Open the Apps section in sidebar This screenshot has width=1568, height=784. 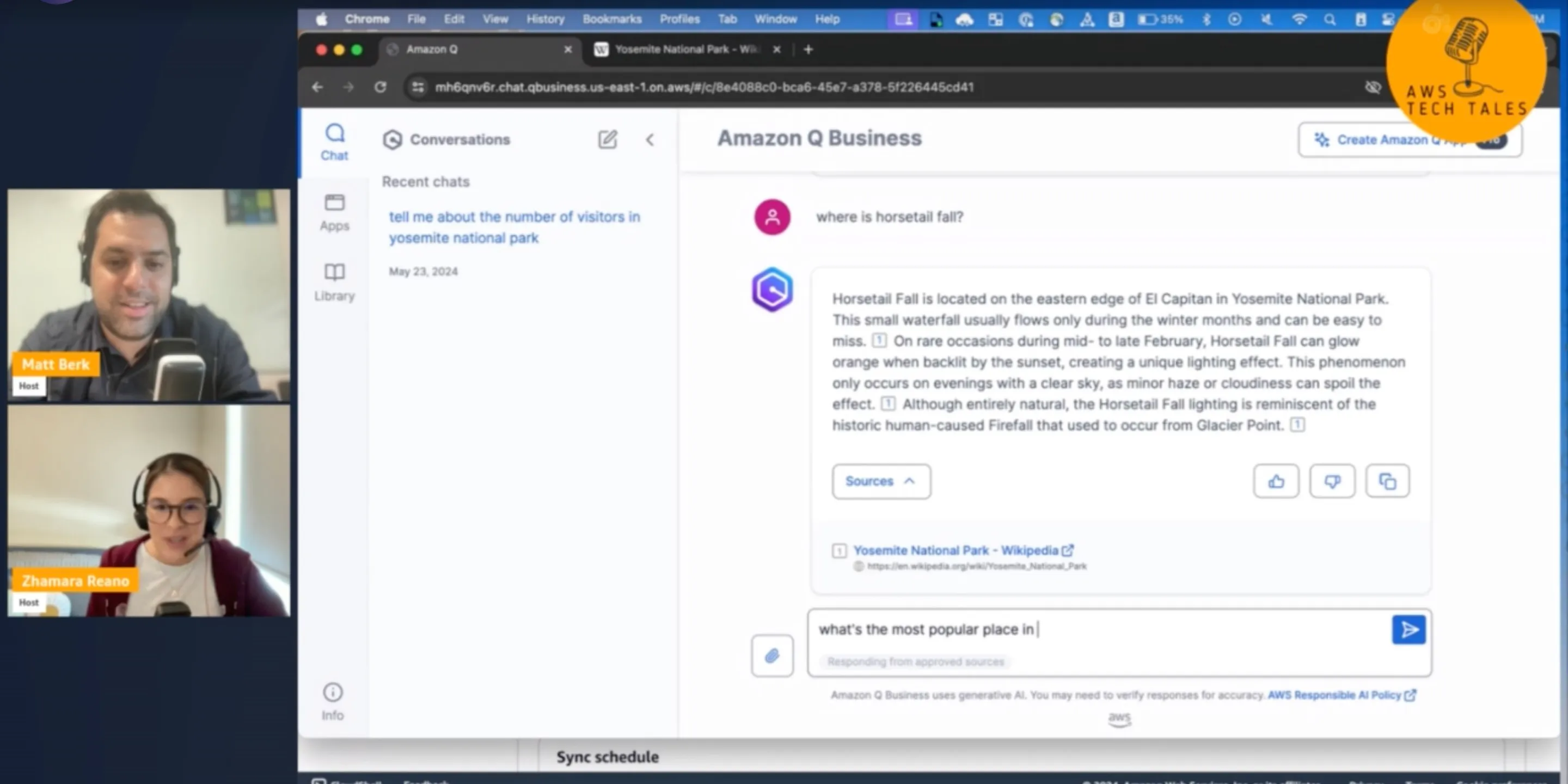click(x=334, y=212)
